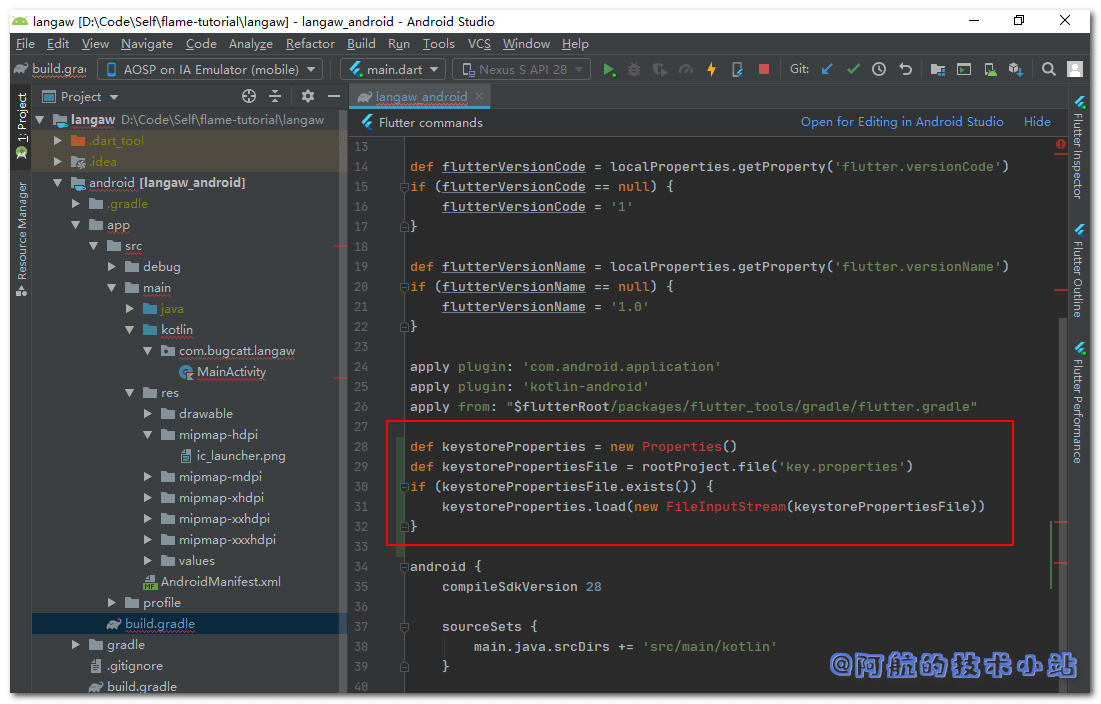The width and height of the screenshot is (1101, 704).
Task: Click the Git update project arrow
Action: pyautogui.click(x=827, y=69)
